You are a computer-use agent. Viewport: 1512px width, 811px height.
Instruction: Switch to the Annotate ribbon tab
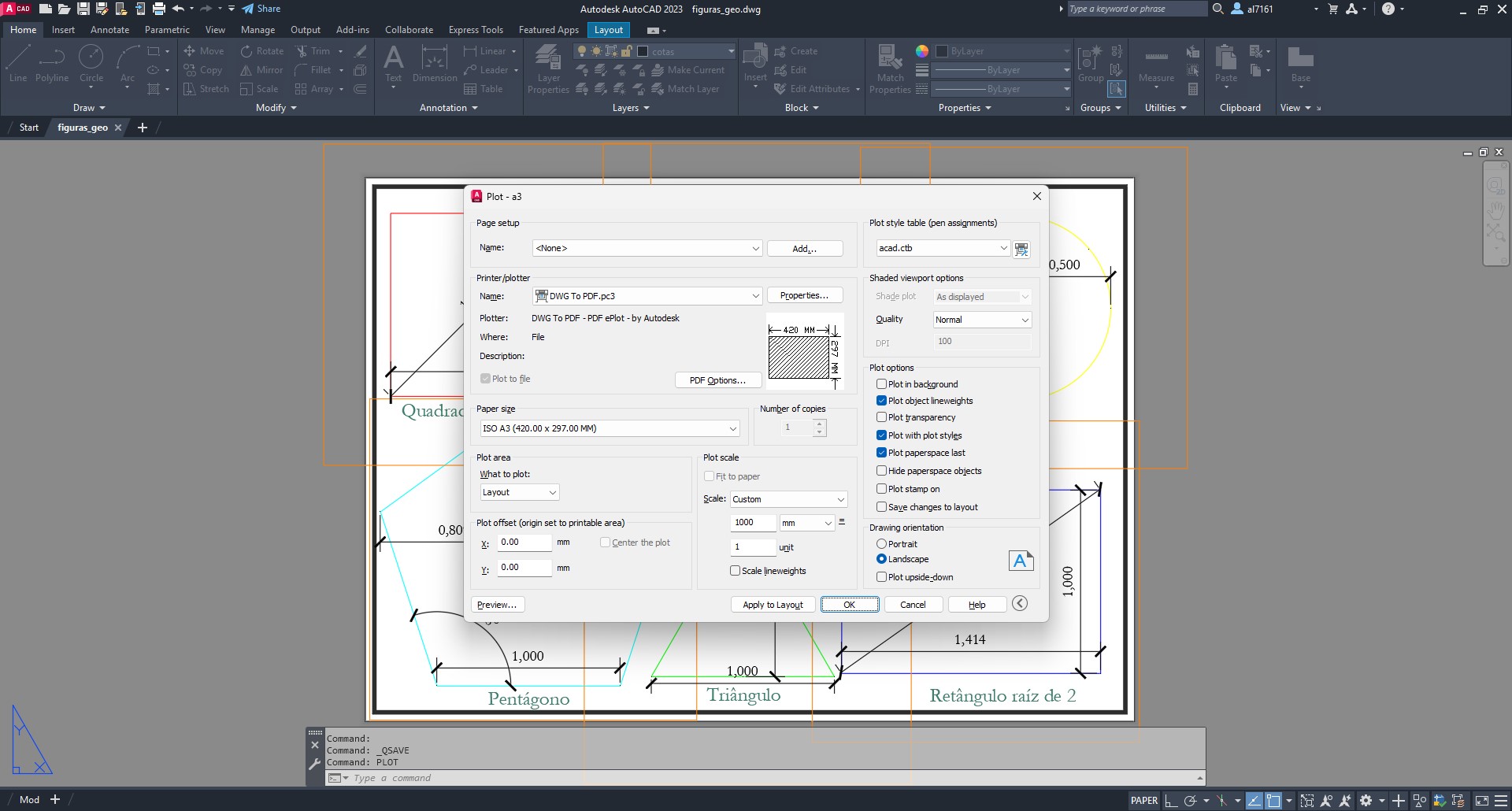(109, 30)
